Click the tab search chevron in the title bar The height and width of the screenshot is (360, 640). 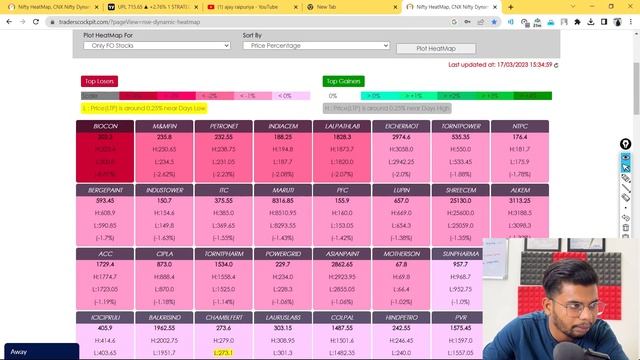click(x=573, y=7)
